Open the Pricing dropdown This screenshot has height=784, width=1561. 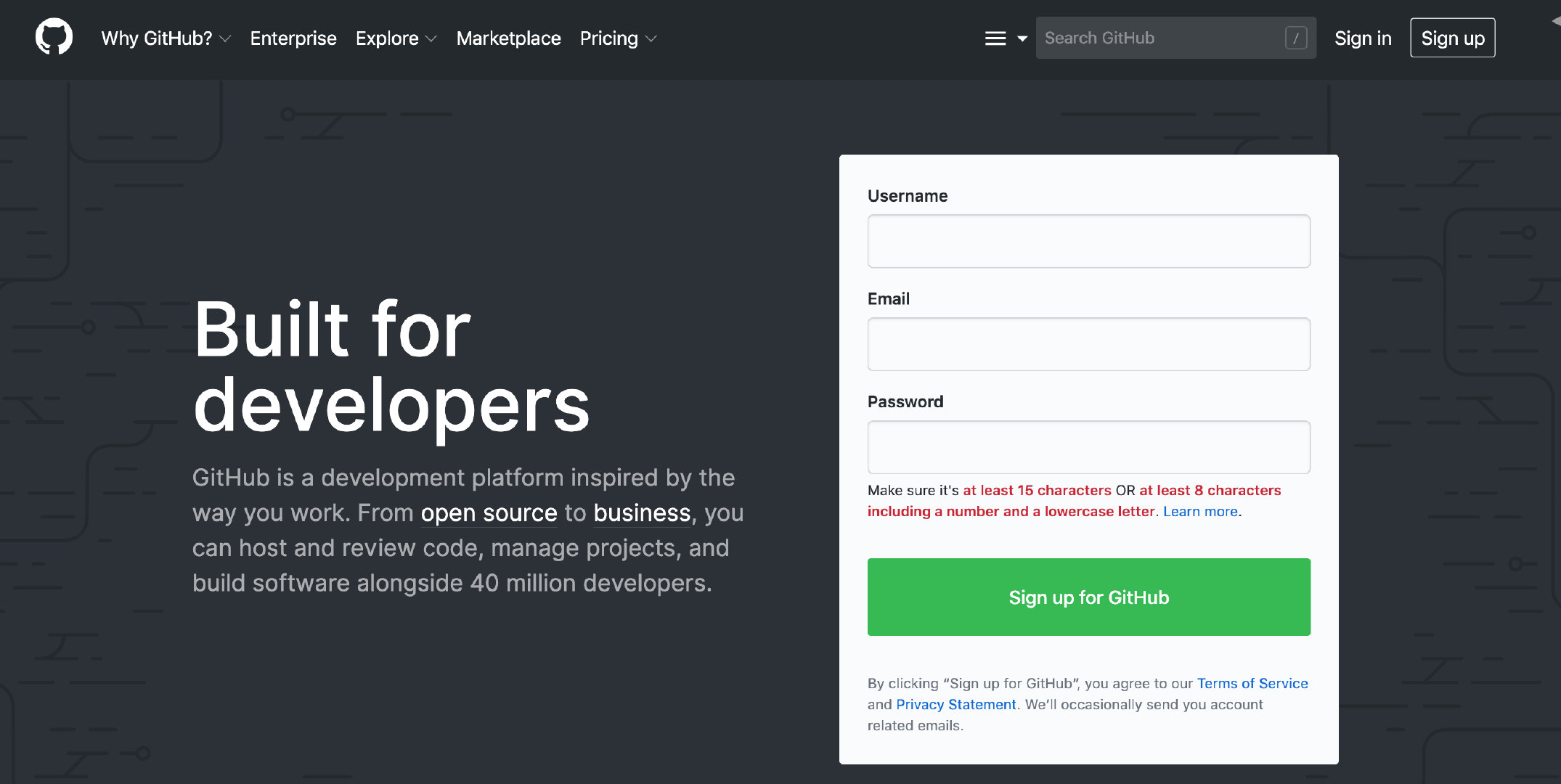coord(618,38)
